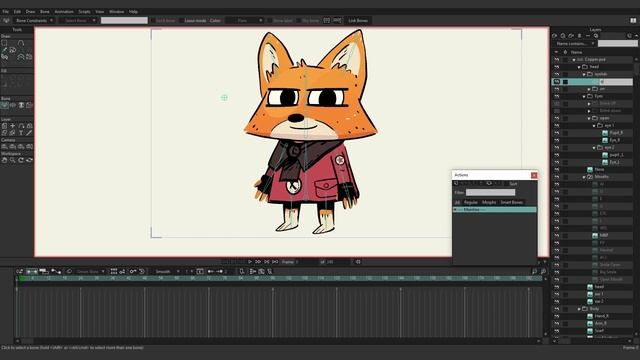Image resolution: width=640 pixels, height=360 pixels.
Task: Switch to Regular tab in Actions window
Action: click(x=471, y=202)
